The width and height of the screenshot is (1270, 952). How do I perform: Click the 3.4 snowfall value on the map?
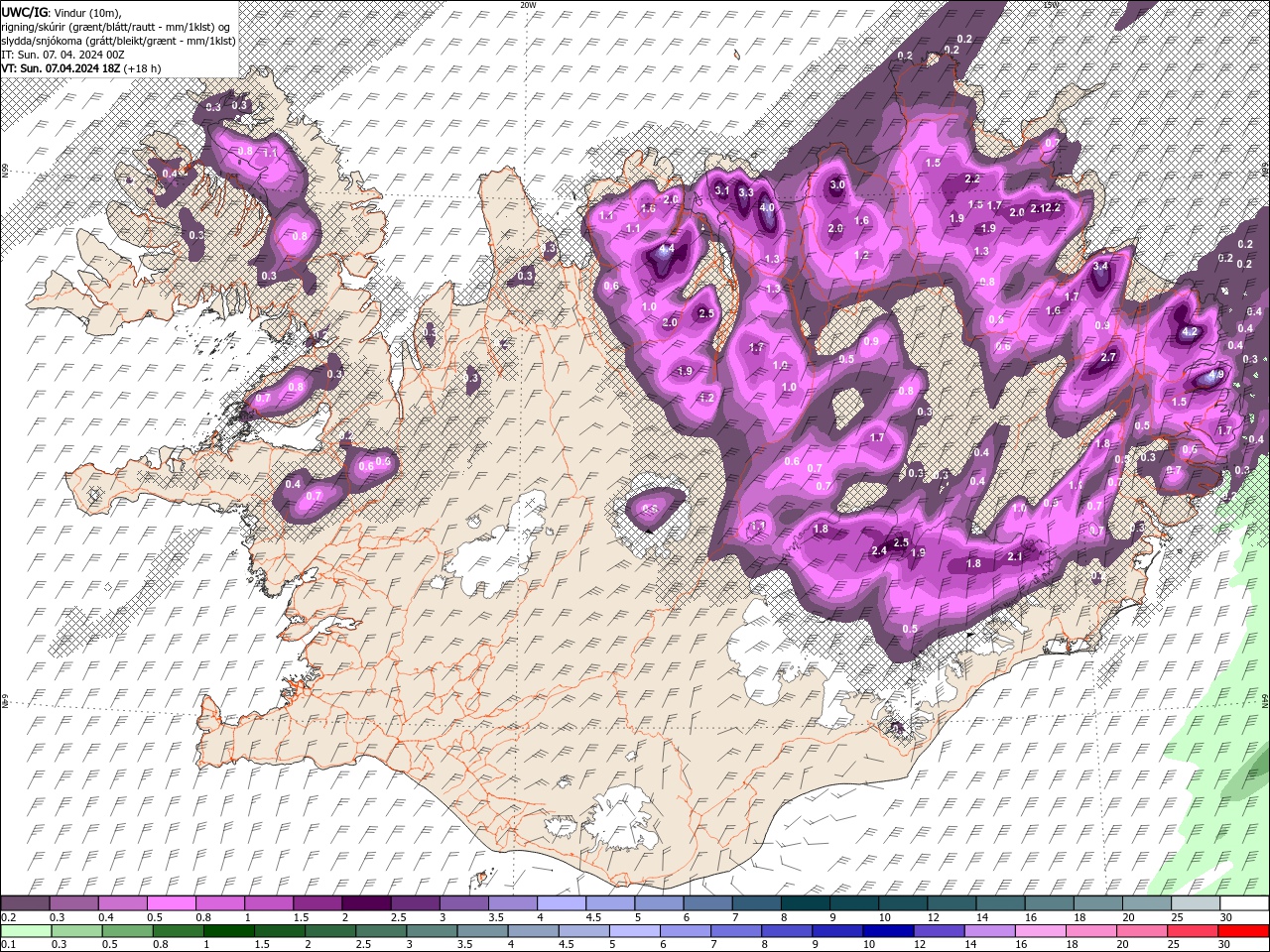pyautogui.click(x=1100, y=266)
